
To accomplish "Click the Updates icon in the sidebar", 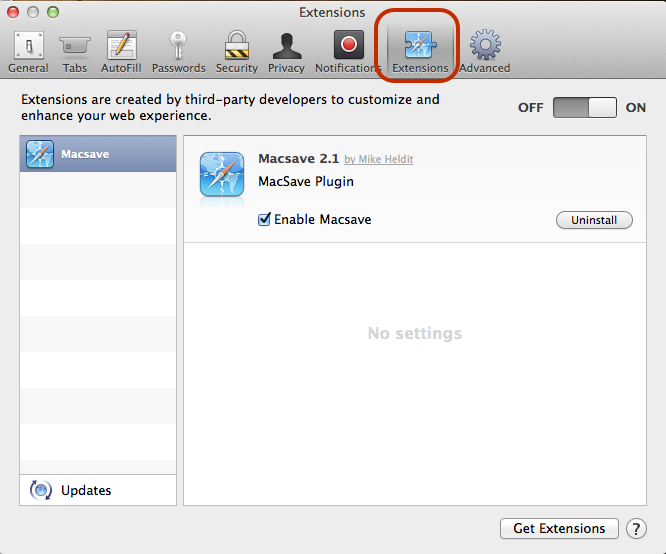I will pos(41,490).
